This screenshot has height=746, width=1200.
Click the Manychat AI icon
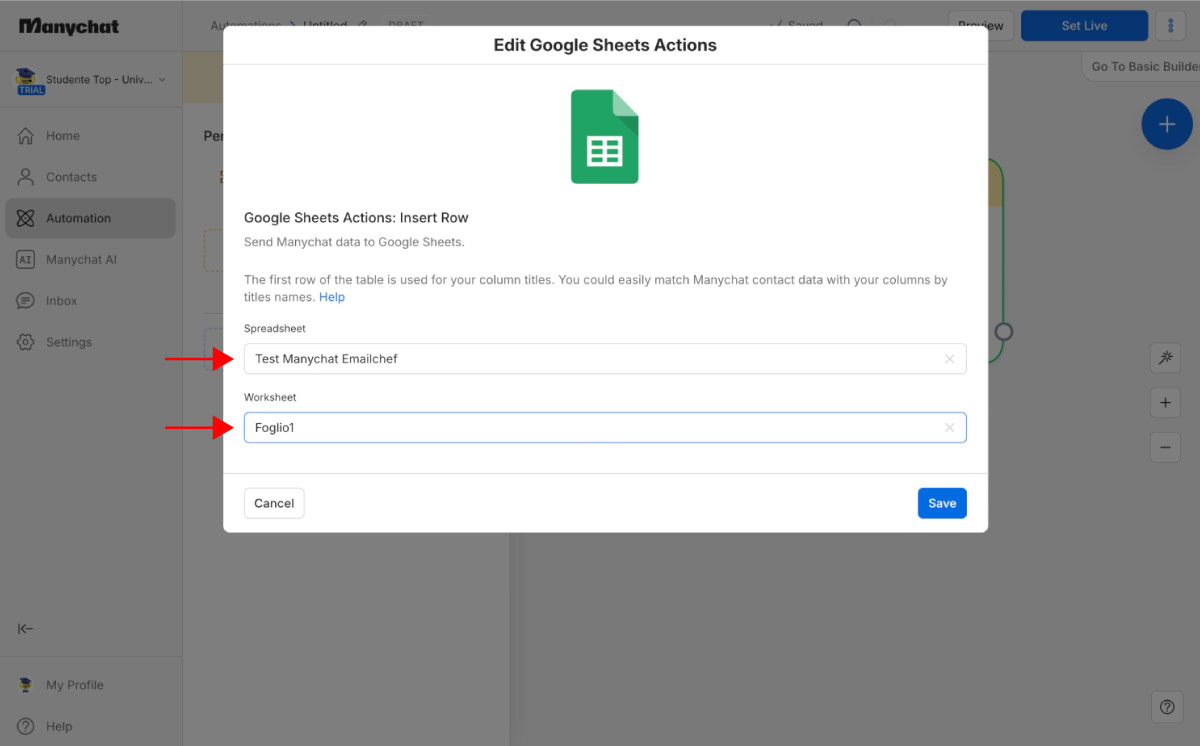click(26, 259)
